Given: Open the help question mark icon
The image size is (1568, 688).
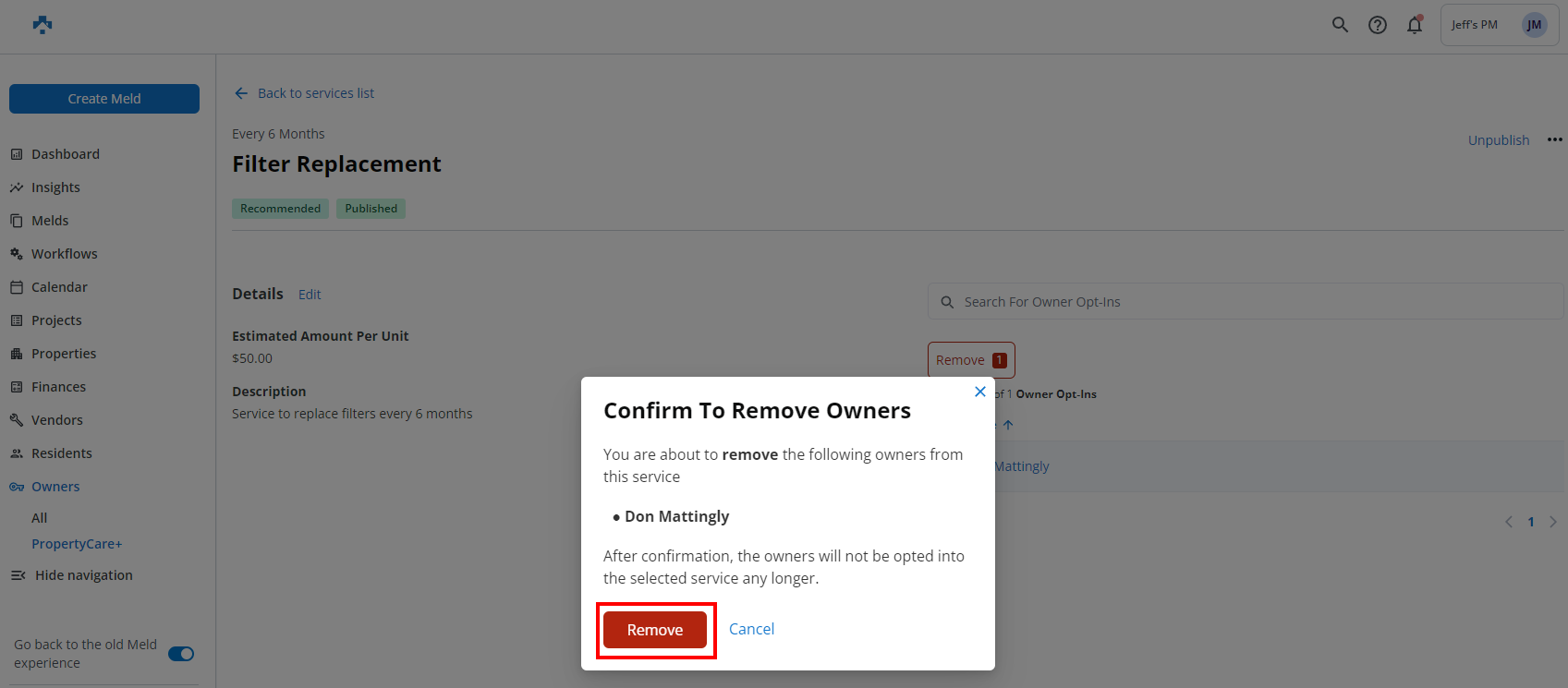Looking at the screenshot, I should click(x=1378, y=25).
